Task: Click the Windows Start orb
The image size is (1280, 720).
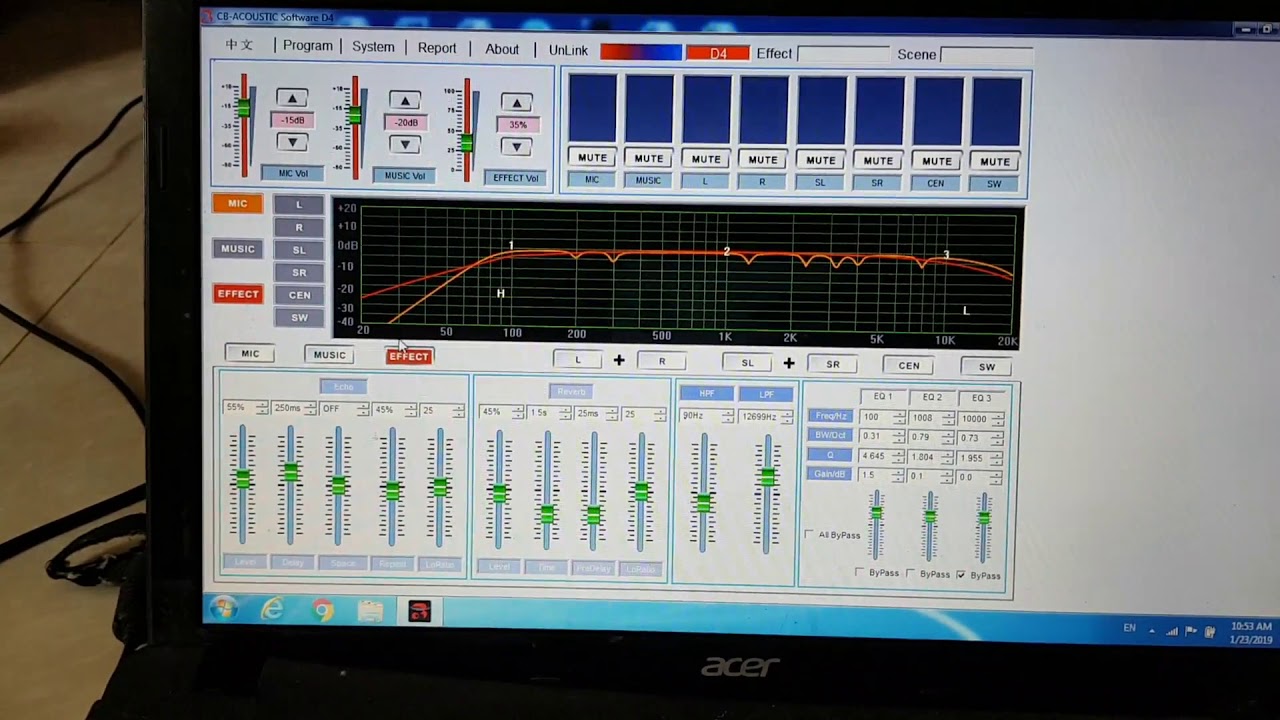Action: (223, 607)
